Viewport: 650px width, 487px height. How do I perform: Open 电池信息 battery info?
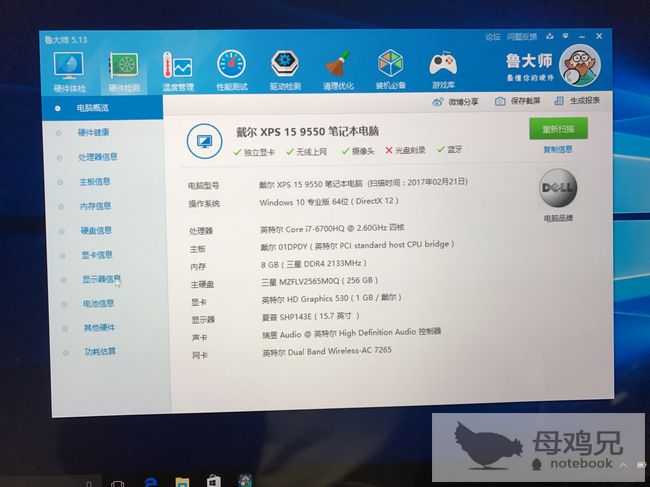point(98,303)
